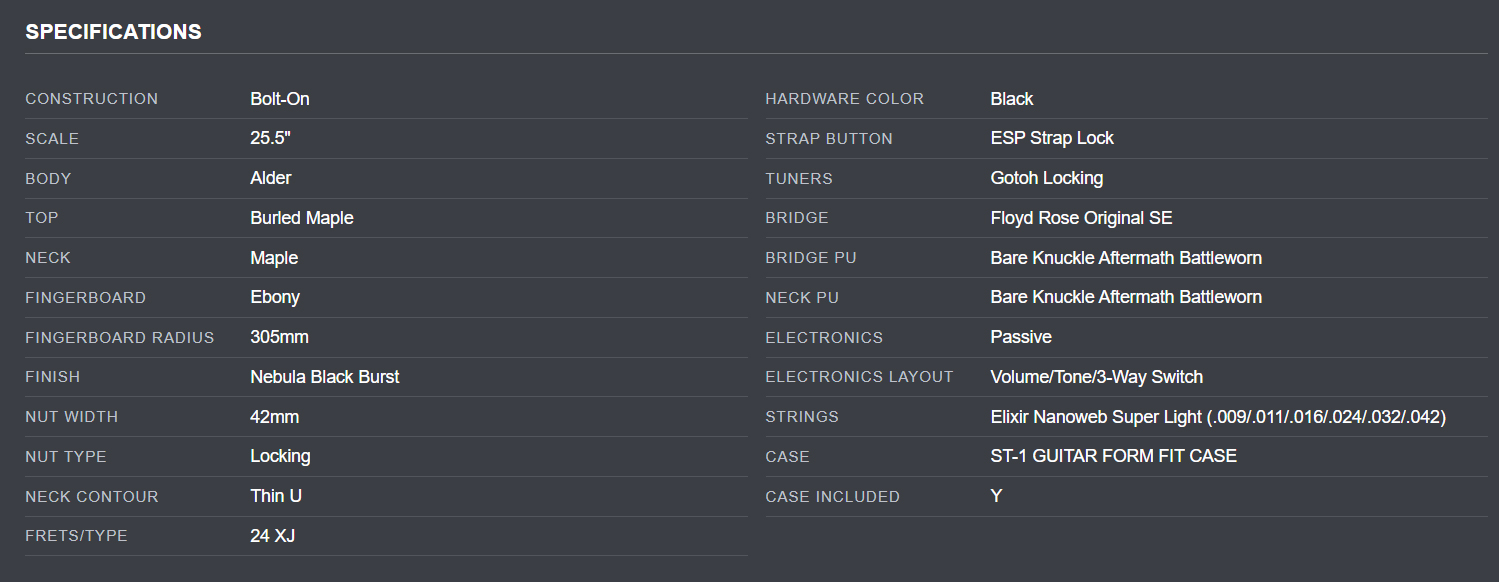Select the Passive electronics value

pos(1021,337)
